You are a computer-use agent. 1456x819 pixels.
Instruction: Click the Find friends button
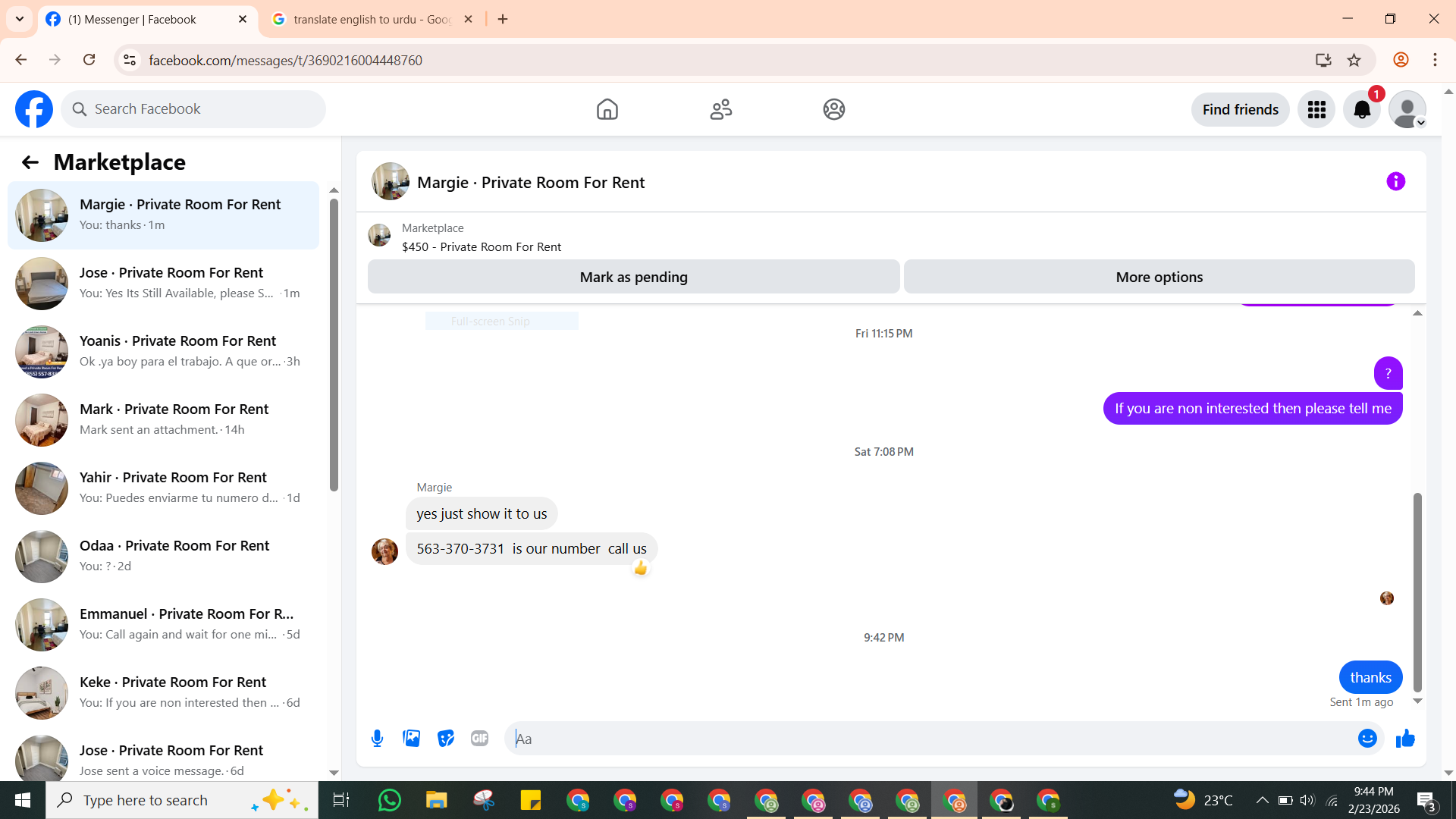coord(1240,110)
